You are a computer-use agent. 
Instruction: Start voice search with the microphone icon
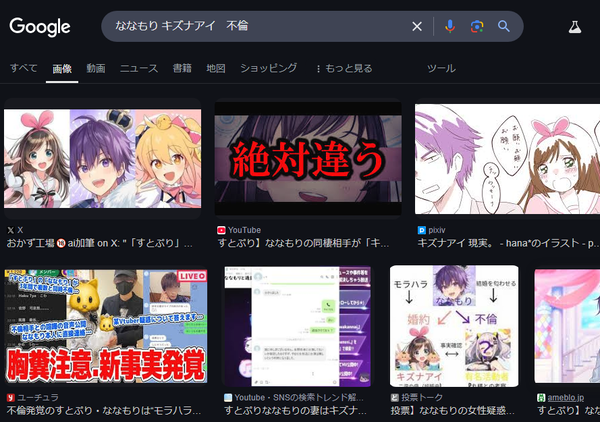click(x=450, y=26)
